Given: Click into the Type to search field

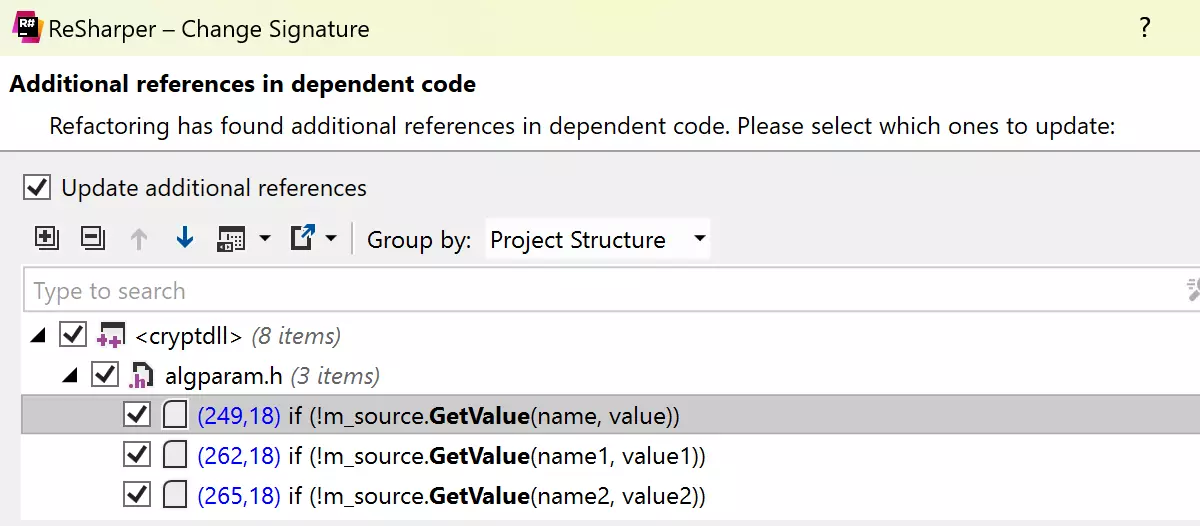Looking at the screenshot, I should [x=600, y=291].
